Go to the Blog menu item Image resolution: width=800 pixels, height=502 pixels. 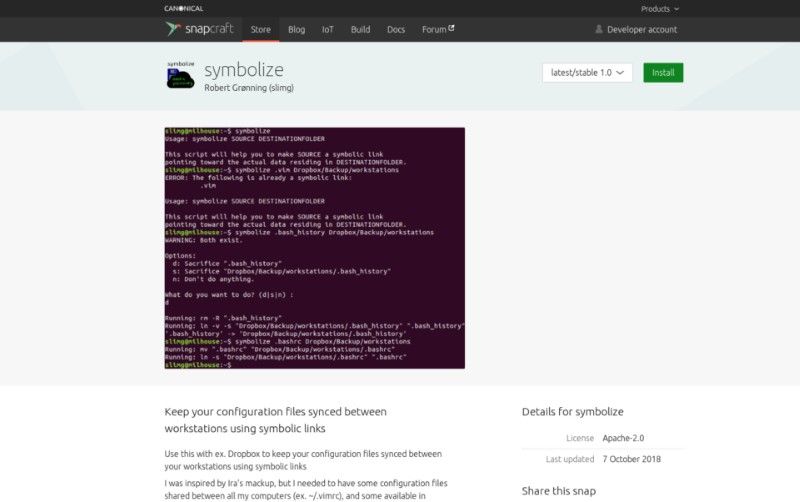pyautogui.click(x=296, y=30)
